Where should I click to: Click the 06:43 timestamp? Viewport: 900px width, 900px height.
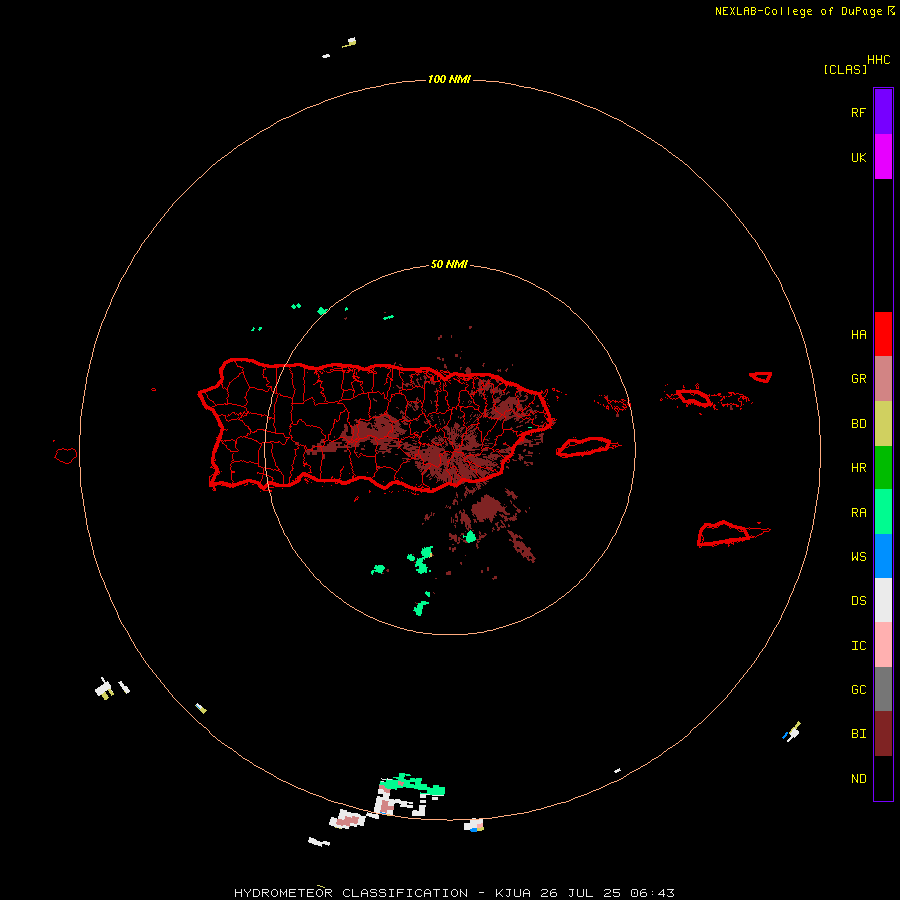click(652, 893)
